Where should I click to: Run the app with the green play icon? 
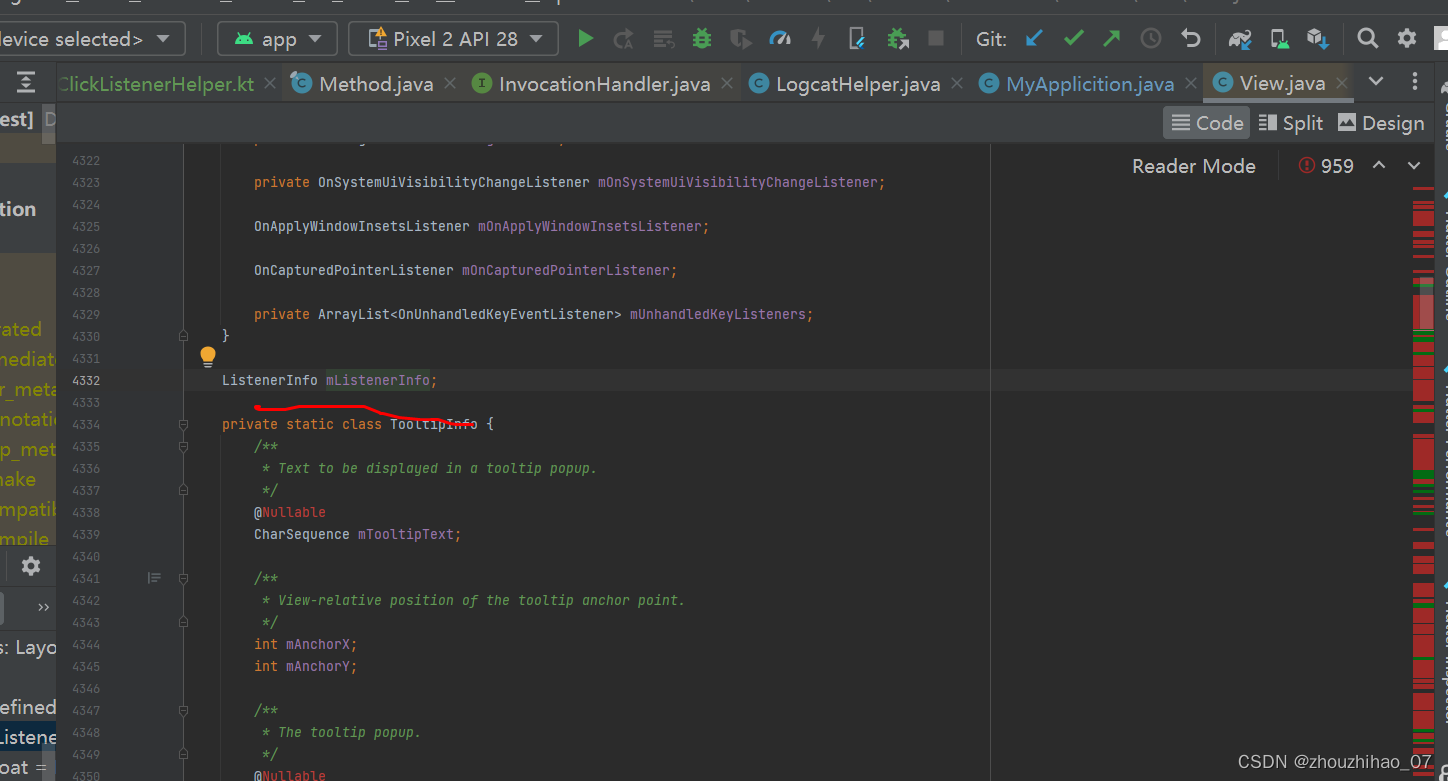click(x=586, y=39)
